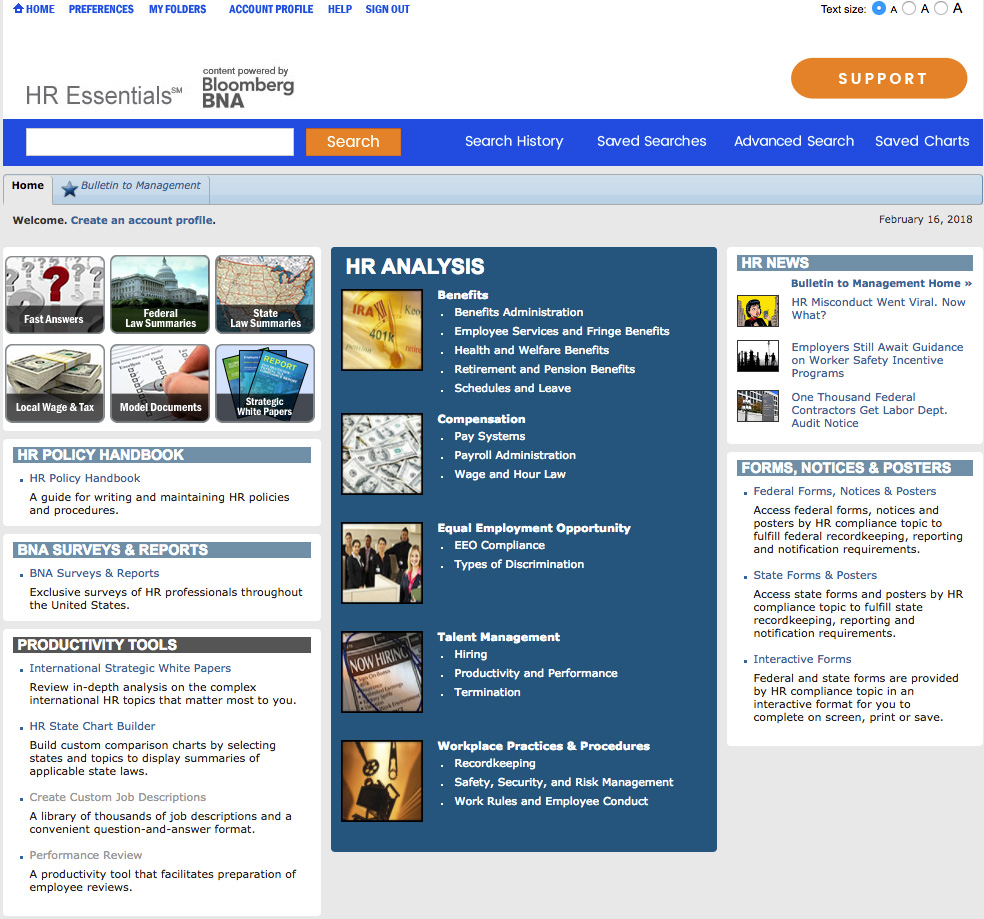Screen dimensions: 984x919
Task: Open Benefits Administration topic
Action: [518, 312]
